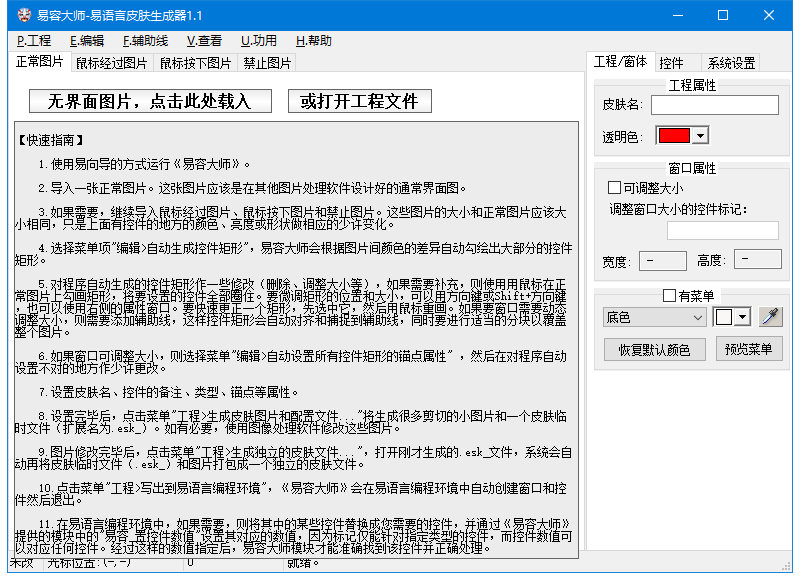Switch to the 鼠标按下图片 tab
The width and height of the screenshot is (800, 580).
[x=195, y=63]
